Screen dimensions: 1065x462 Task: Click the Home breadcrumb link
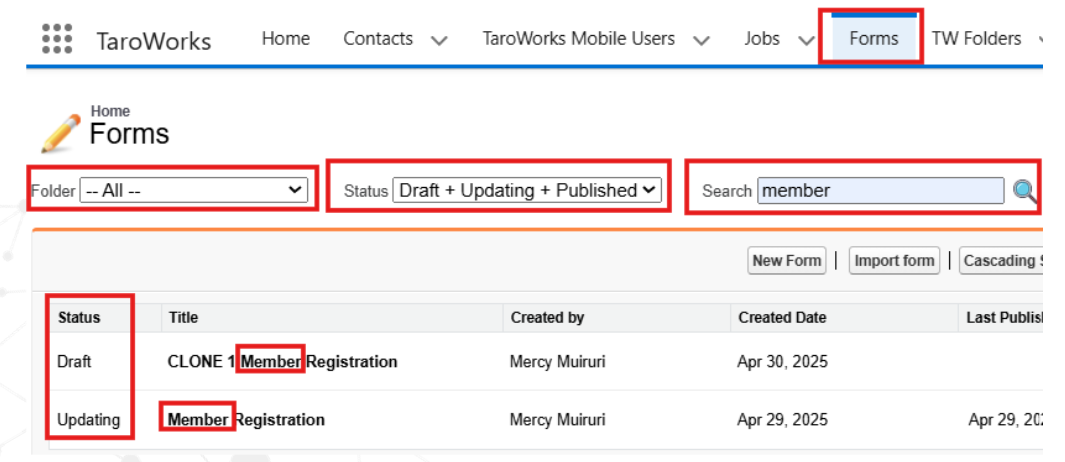point(110,111)
